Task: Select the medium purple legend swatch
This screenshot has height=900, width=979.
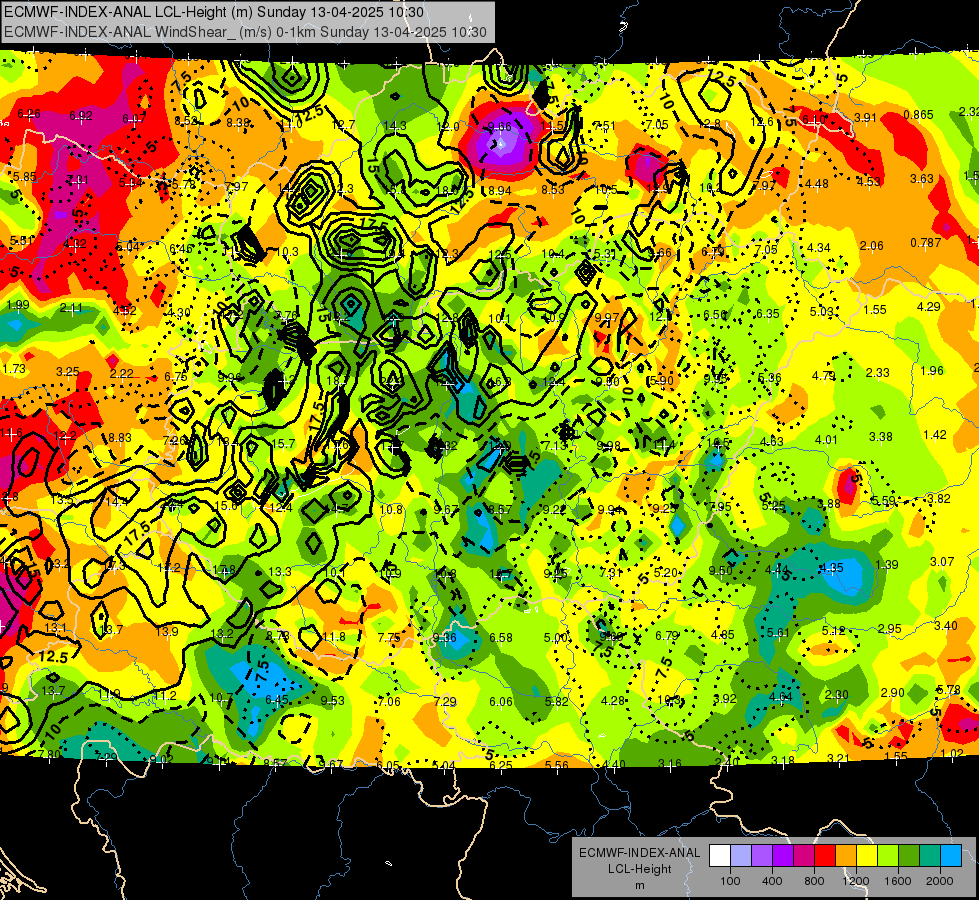Action: point(762,855)
